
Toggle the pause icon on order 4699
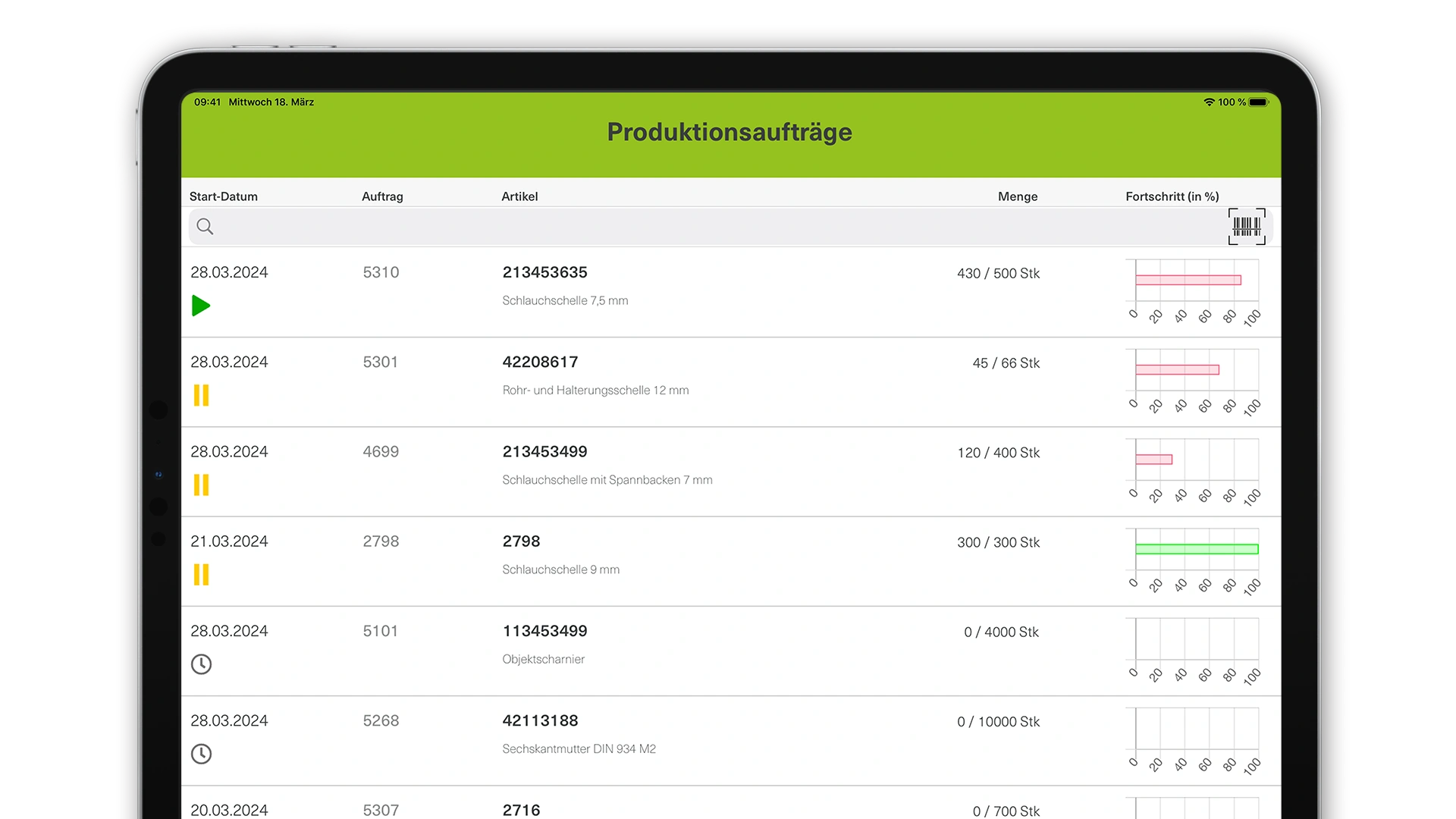tap(201, 485)
